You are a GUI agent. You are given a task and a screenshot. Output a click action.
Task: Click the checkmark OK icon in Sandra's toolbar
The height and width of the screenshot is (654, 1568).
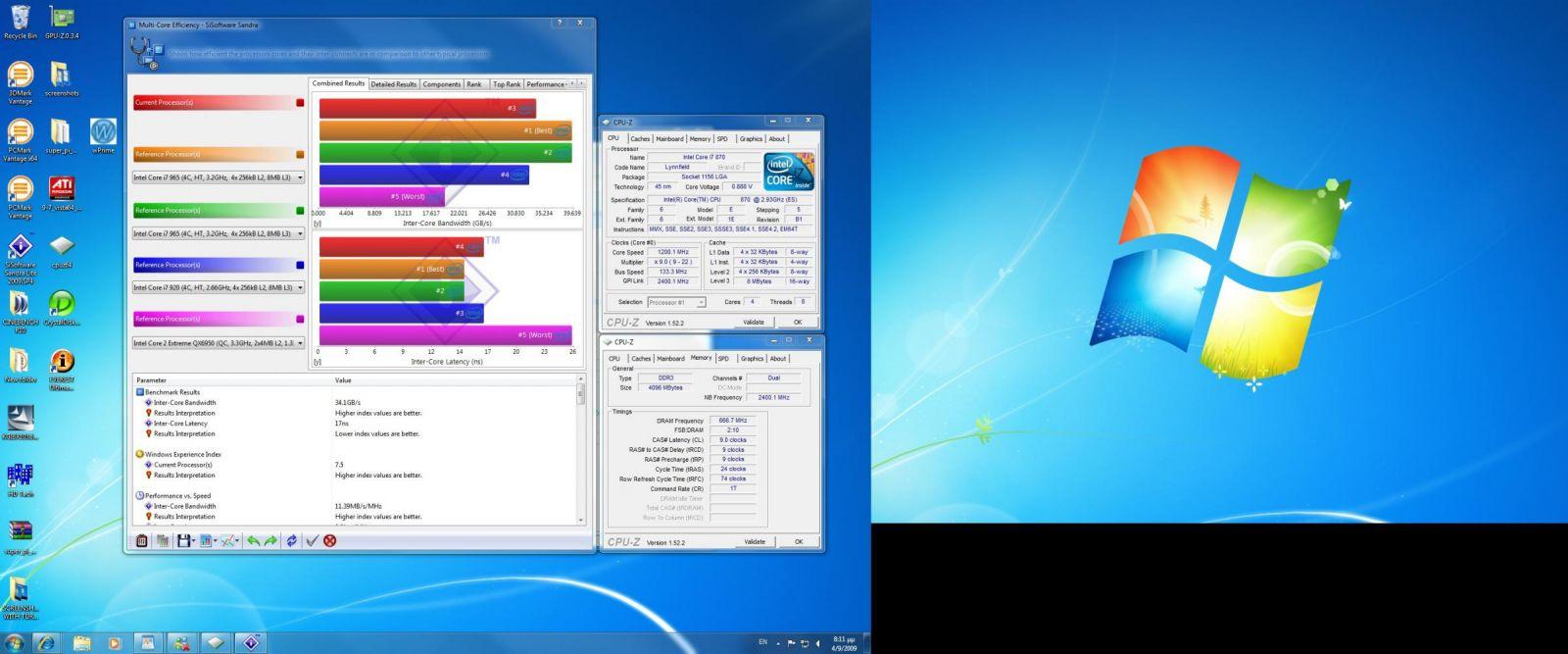click(312, 540)
